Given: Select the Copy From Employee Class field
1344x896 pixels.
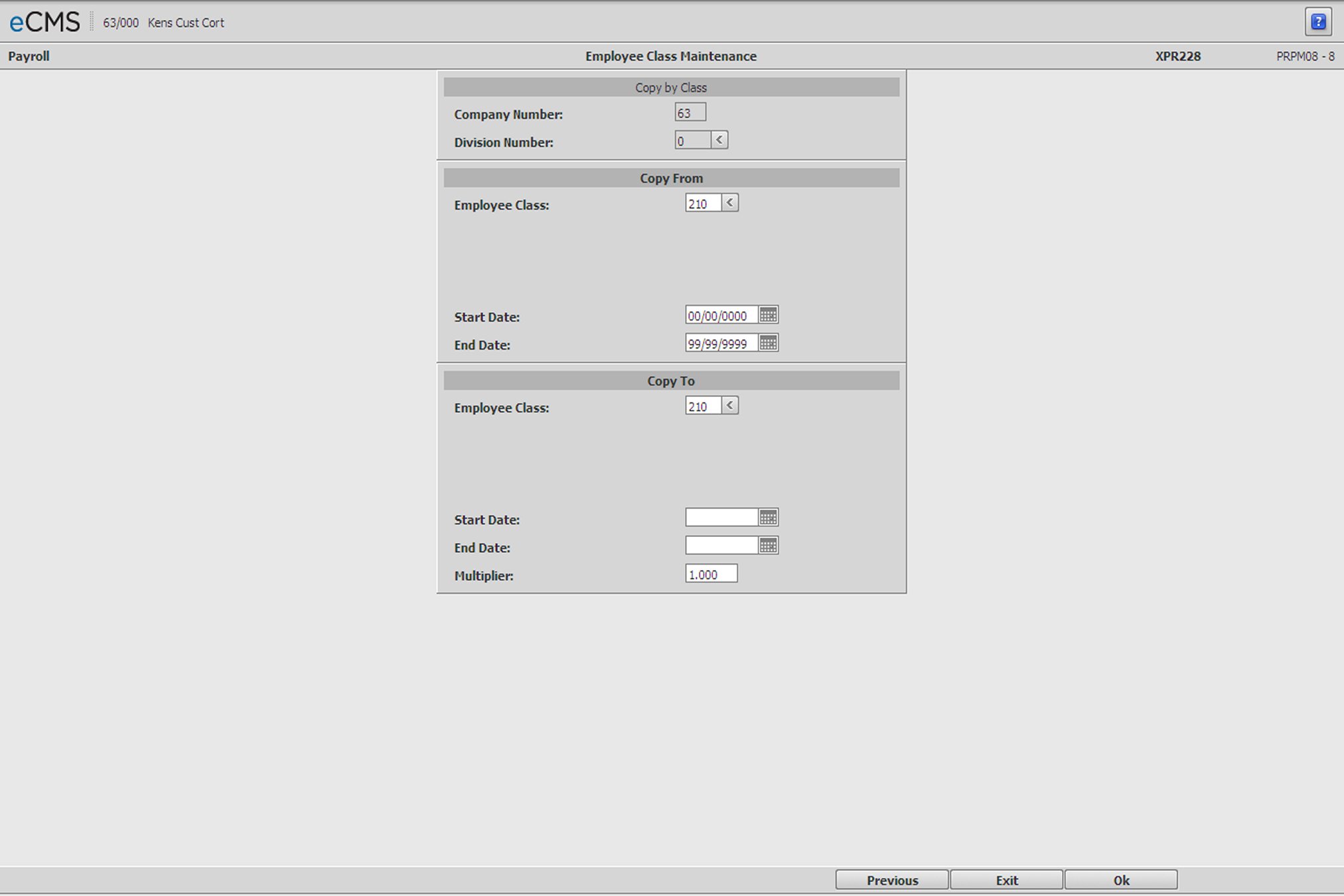Looking at the screenshot, I should pos(700,204).
